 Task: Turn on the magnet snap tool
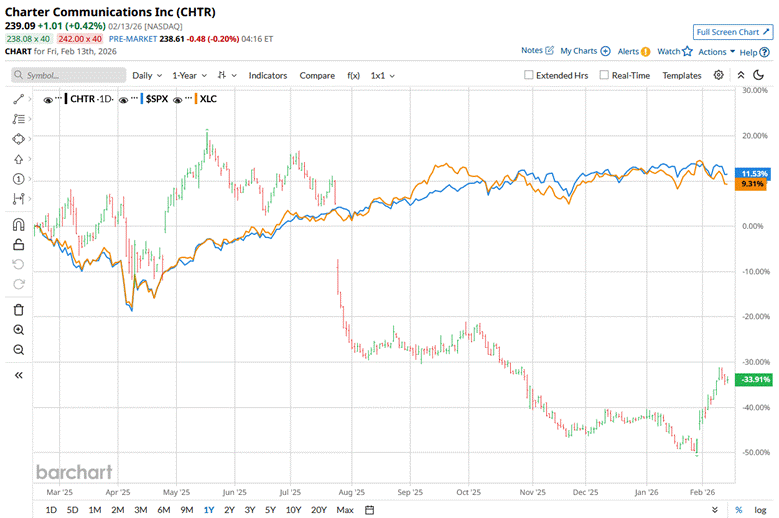tap(18, 224)
